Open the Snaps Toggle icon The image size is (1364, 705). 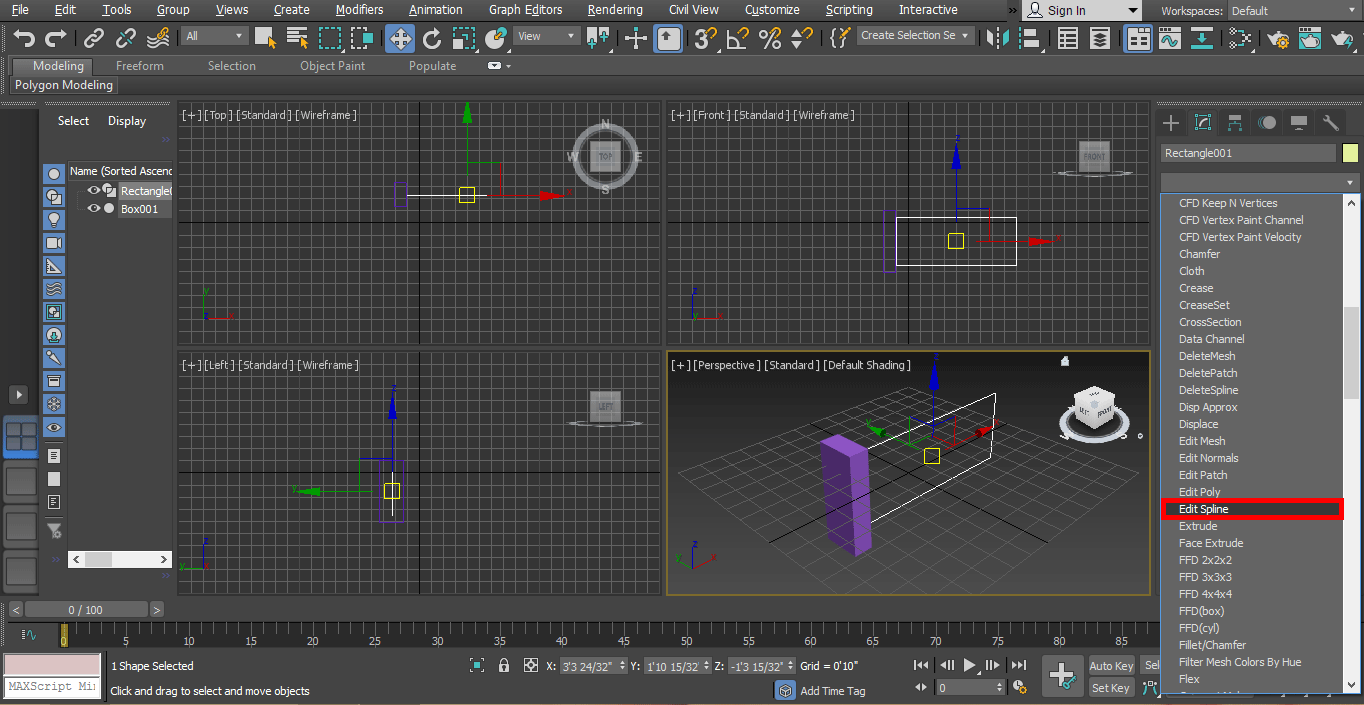(x=706, y=38)
